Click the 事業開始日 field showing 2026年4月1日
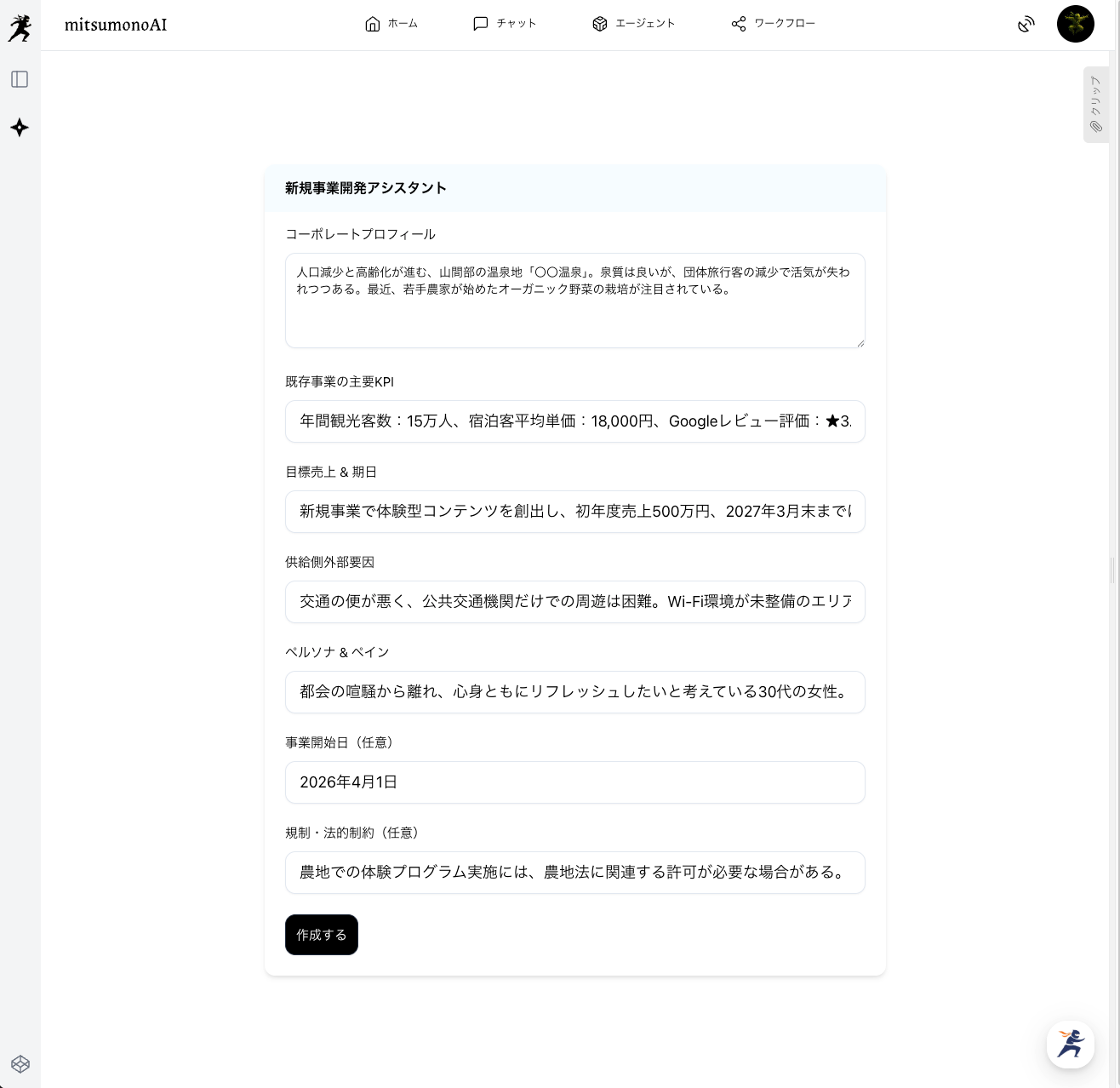Viewport: 1120px width, 1088px height. click(x=574, y=782)
